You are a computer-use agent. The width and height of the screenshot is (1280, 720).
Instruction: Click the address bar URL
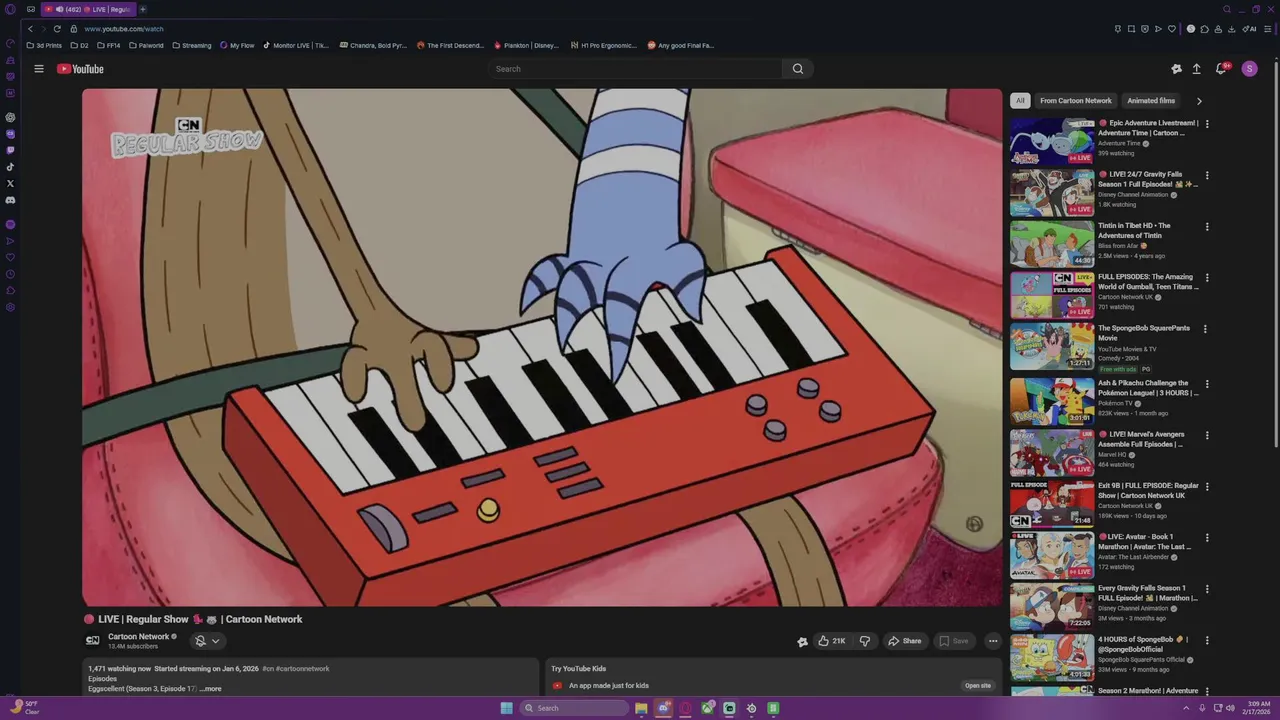point(124,29)
